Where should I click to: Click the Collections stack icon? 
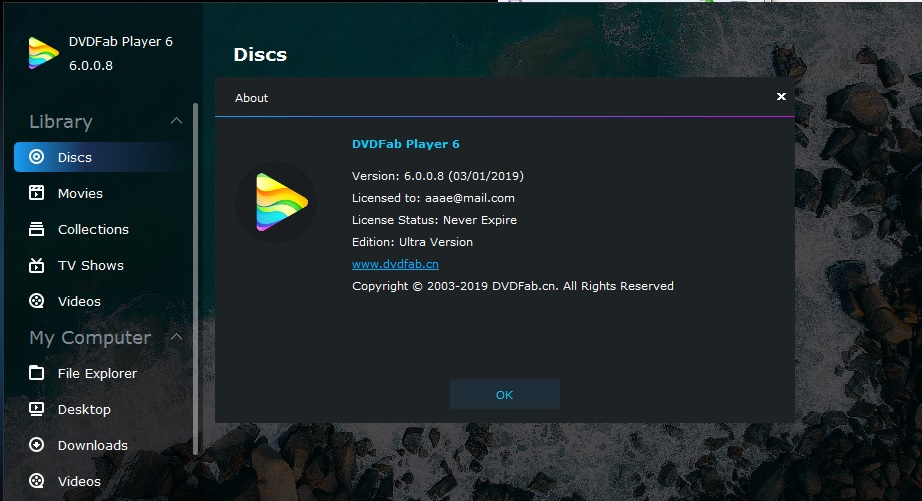pyautogui.click(x=36, y=229)
